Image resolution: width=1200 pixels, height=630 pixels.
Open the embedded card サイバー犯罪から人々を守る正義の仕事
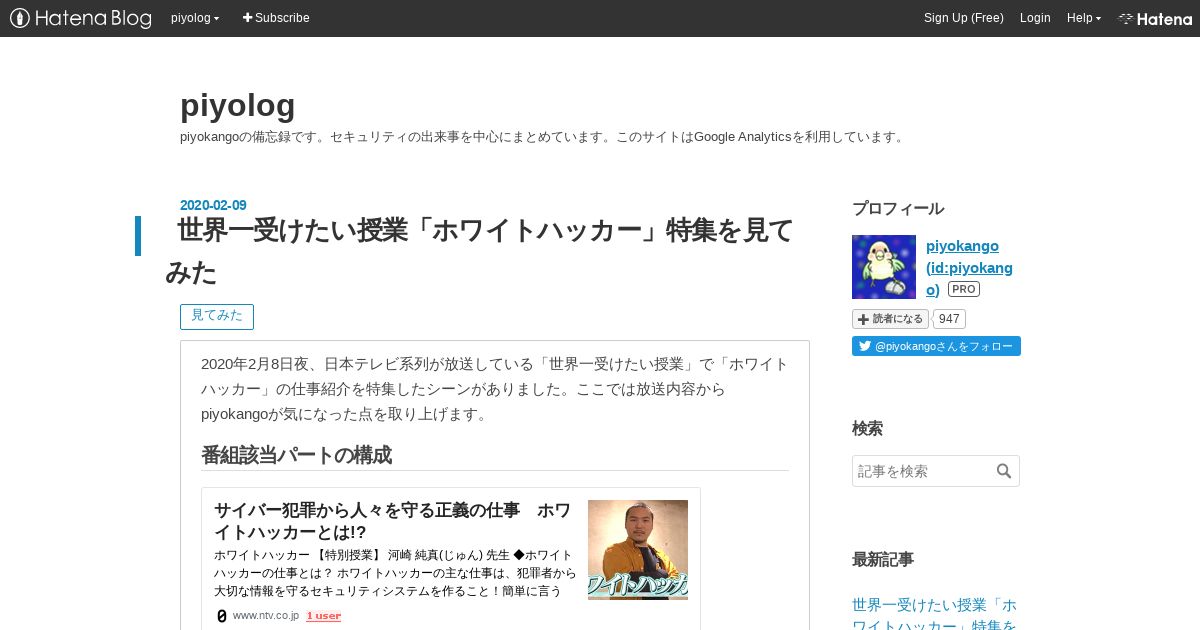click(x=392, y=522)
